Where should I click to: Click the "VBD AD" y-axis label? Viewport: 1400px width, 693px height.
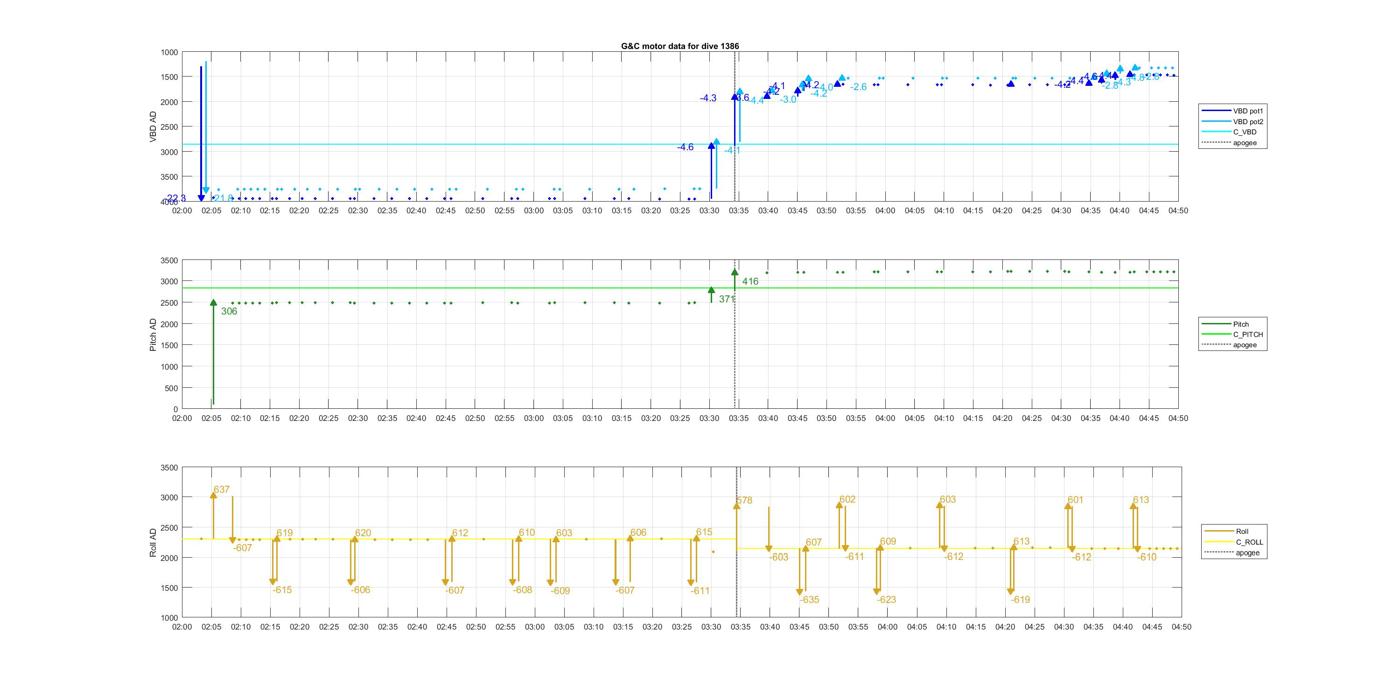click(x=153, y=126)
